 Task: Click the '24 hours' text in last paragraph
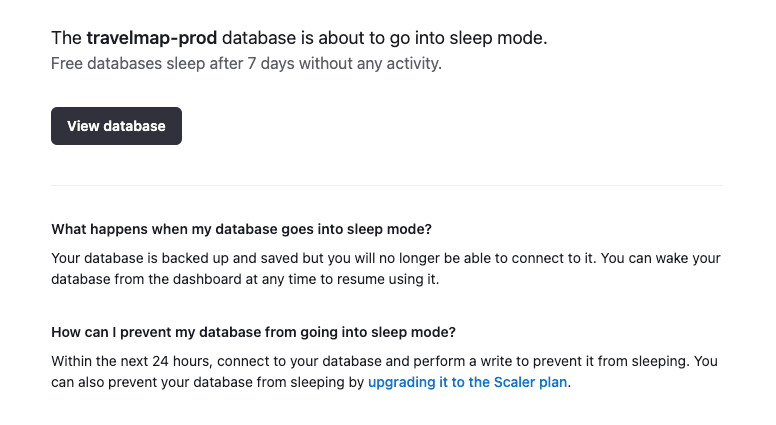[x=181, y=361]
